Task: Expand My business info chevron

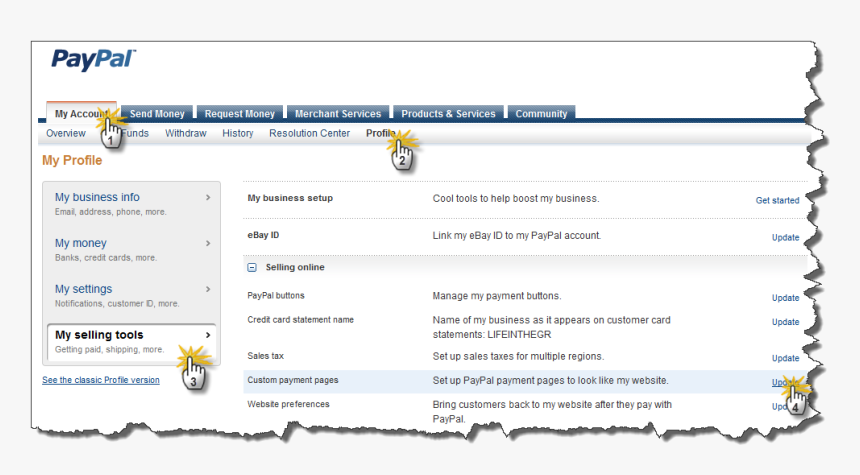Action: tap(208, 197)
